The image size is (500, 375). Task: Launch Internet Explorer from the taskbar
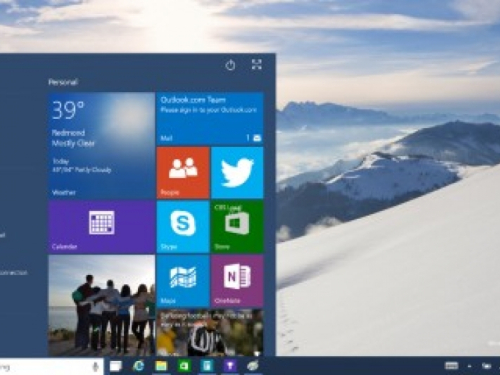pyautogui.click(x=138, y=366)
